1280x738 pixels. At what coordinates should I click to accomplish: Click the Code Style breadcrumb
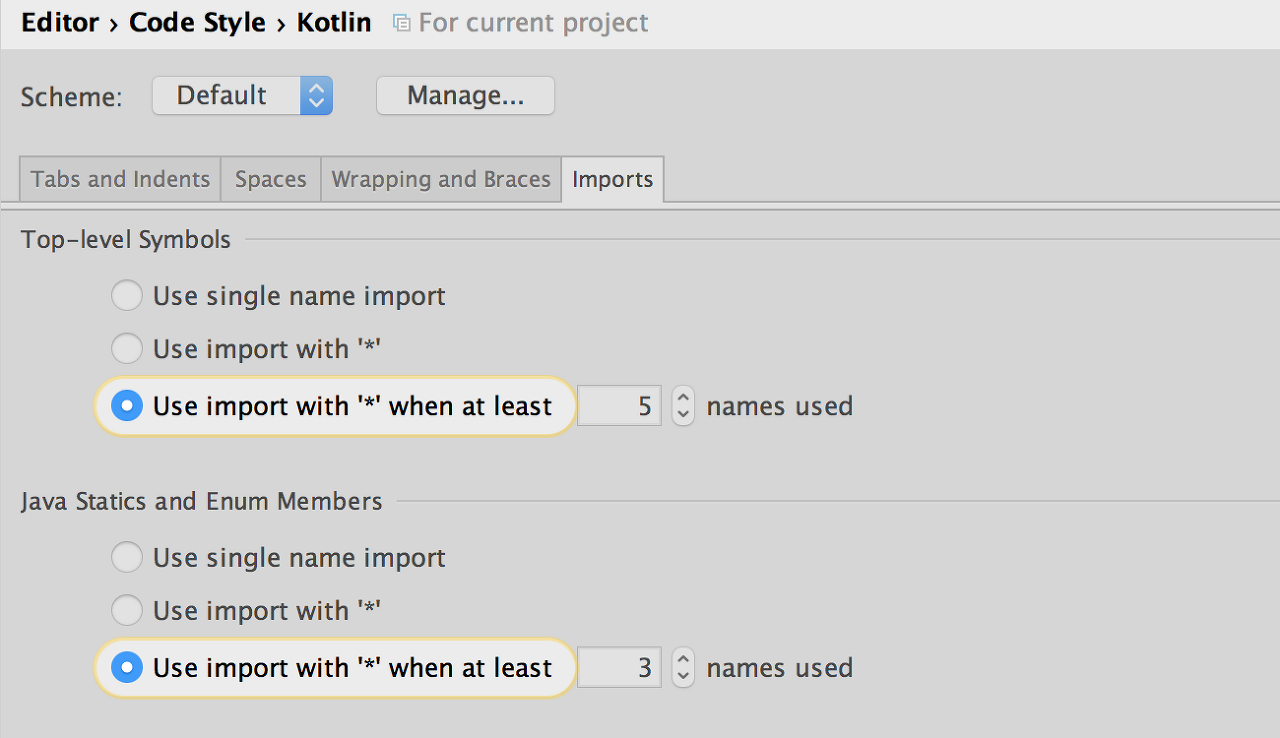click(x=197, y=23)
